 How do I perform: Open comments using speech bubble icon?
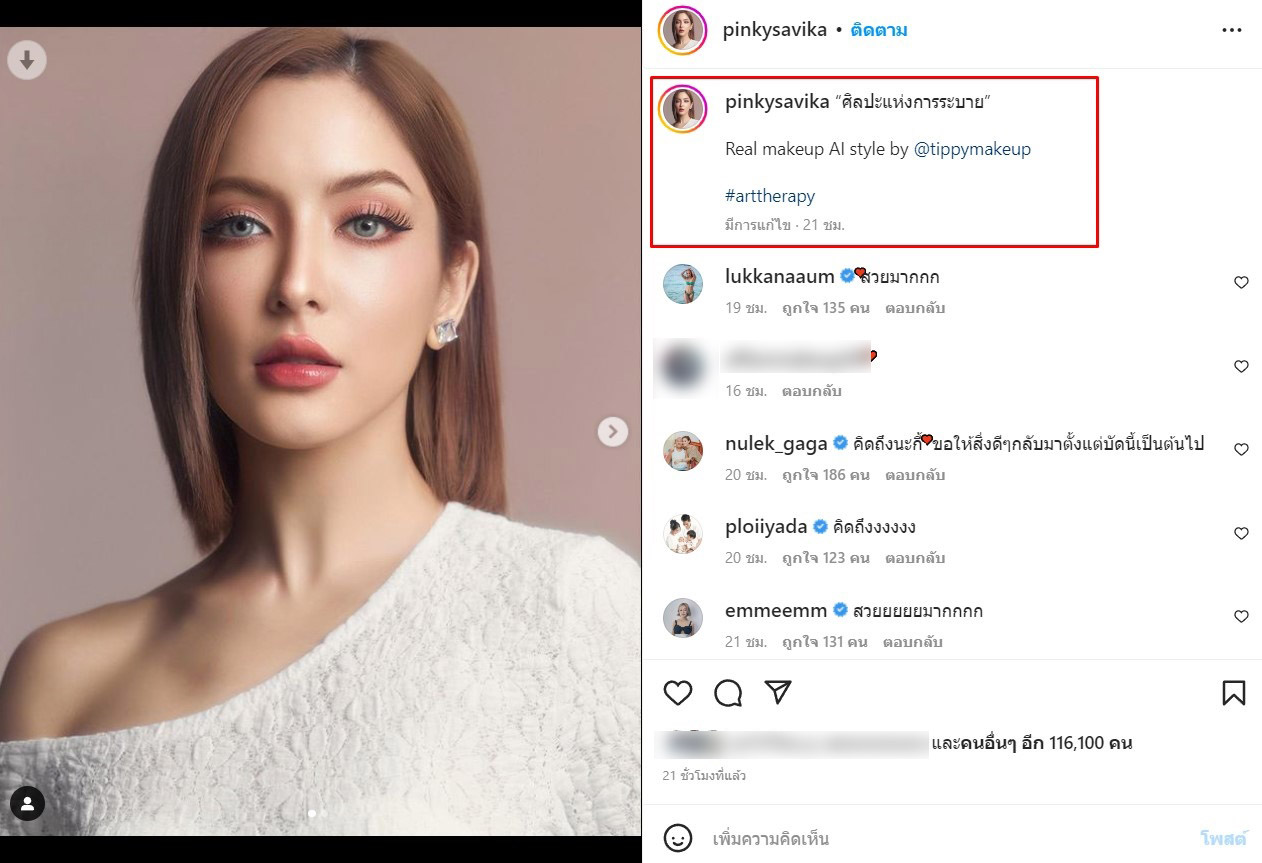(x=728, y=692)
